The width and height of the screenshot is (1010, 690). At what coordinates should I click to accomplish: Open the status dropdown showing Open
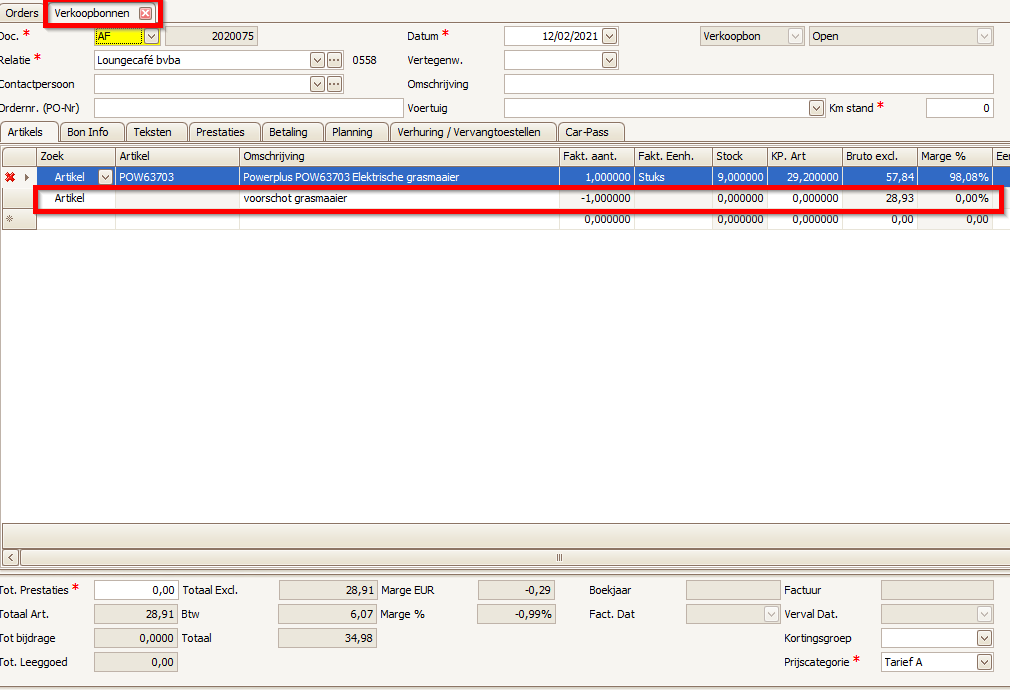point(984,37)
